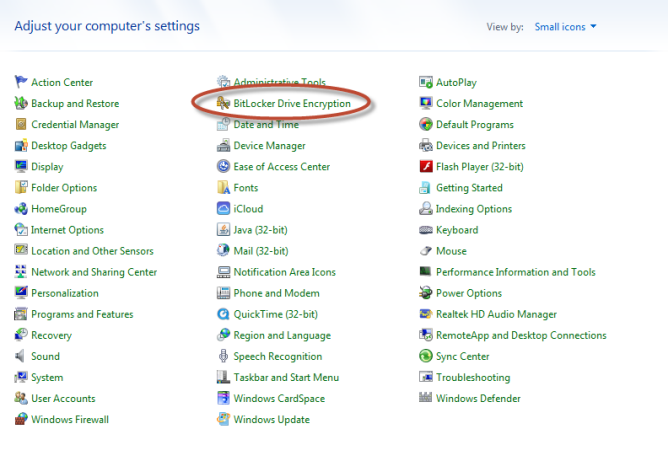The width and height of the screenshot is (668, 470).
Task: Click the iCloud icon
Action: 223,208
